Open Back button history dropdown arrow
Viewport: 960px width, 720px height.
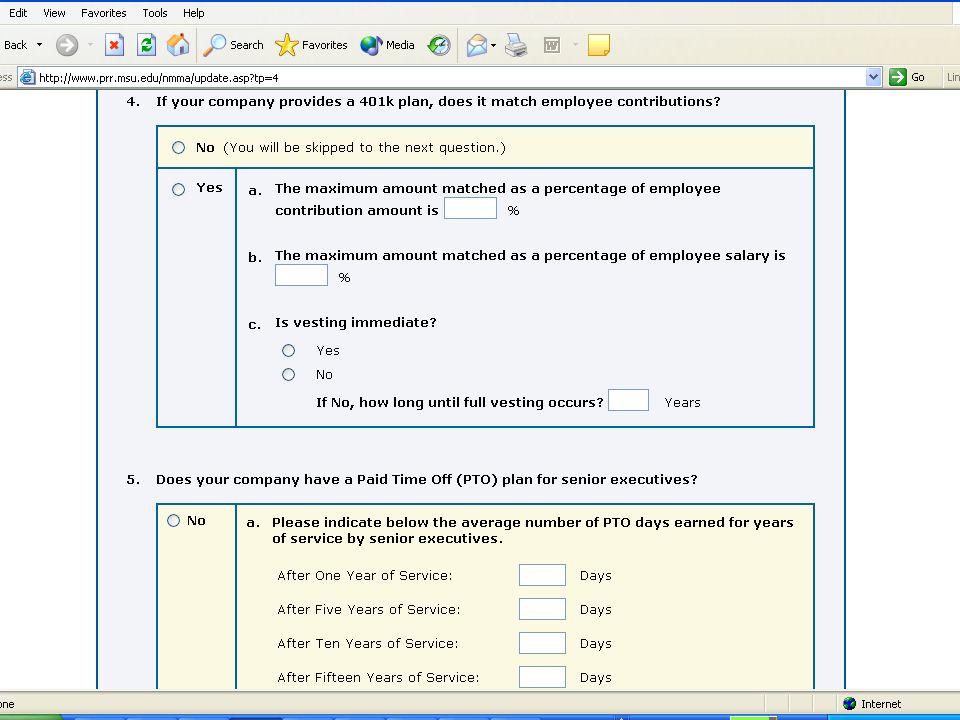point(40,45)
